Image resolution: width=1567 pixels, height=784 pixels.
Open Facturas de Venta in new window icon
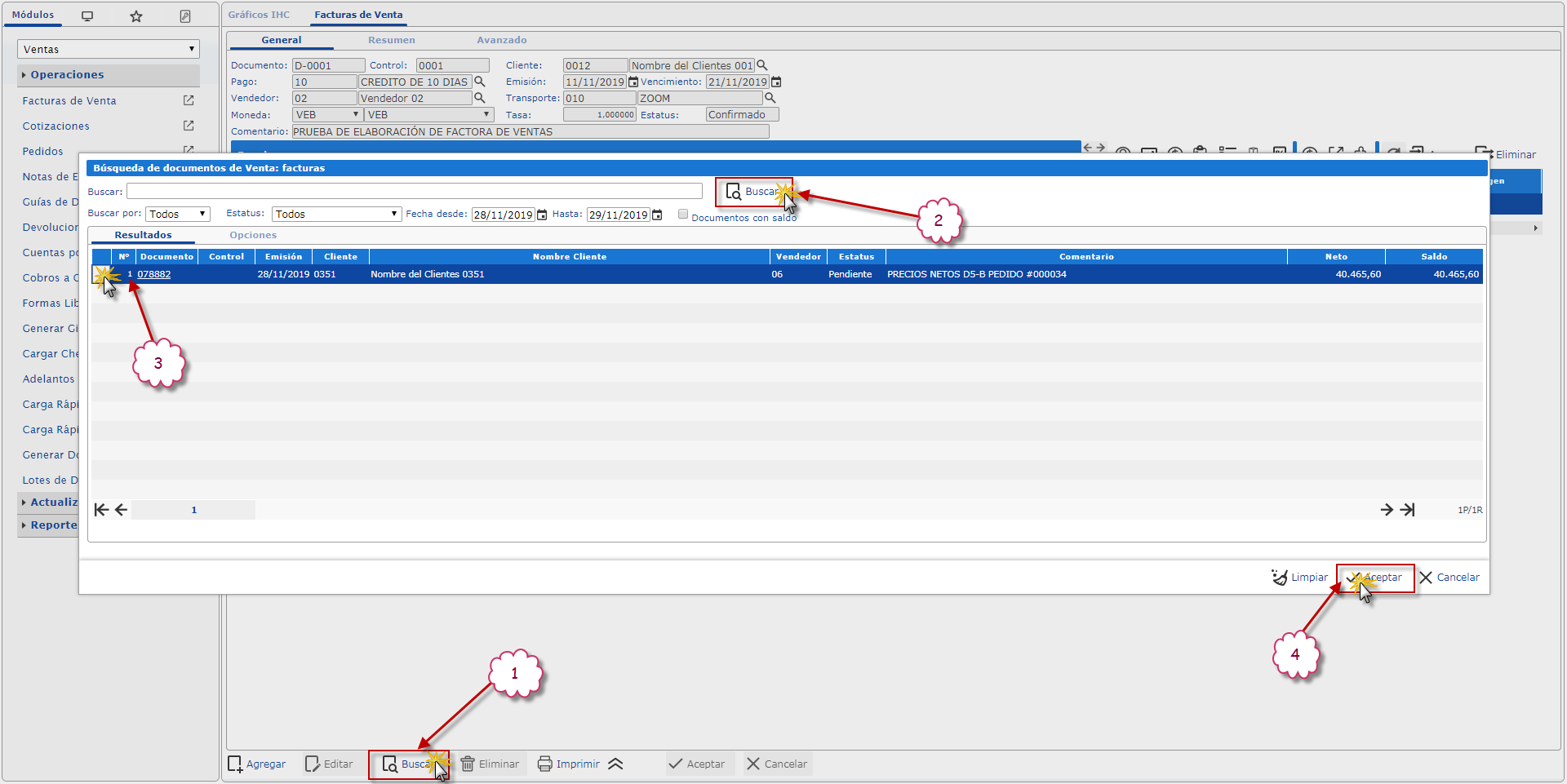click(x=189, y=100)
